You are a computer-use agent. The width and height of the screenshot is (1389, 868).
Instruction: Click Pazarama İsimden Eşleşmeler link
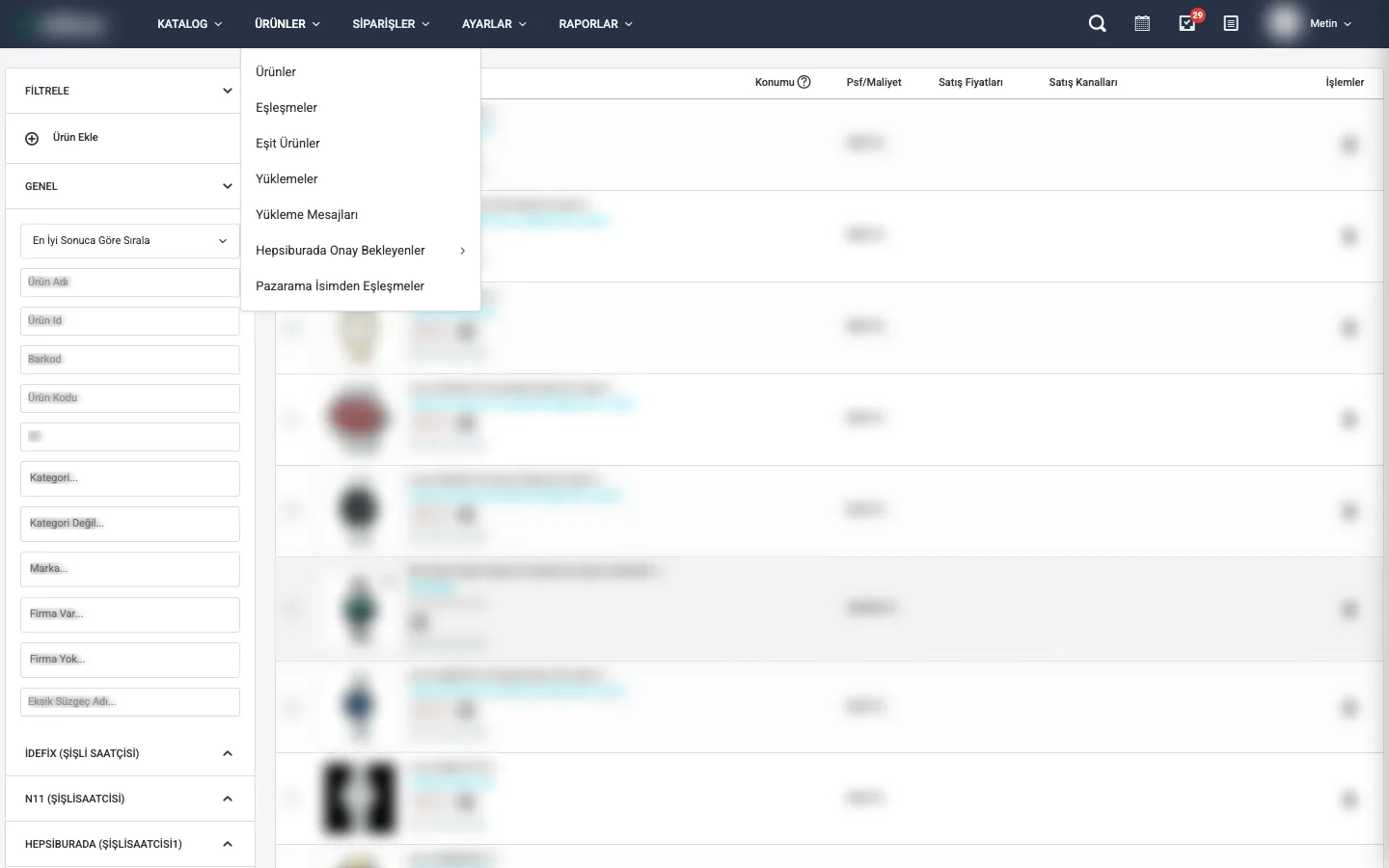click(340, 286)
